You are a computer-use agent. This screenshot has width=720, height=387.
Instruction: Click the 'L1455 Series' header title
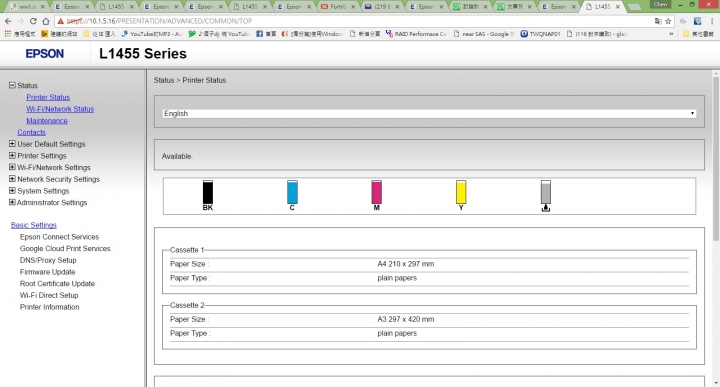point(143,54)
